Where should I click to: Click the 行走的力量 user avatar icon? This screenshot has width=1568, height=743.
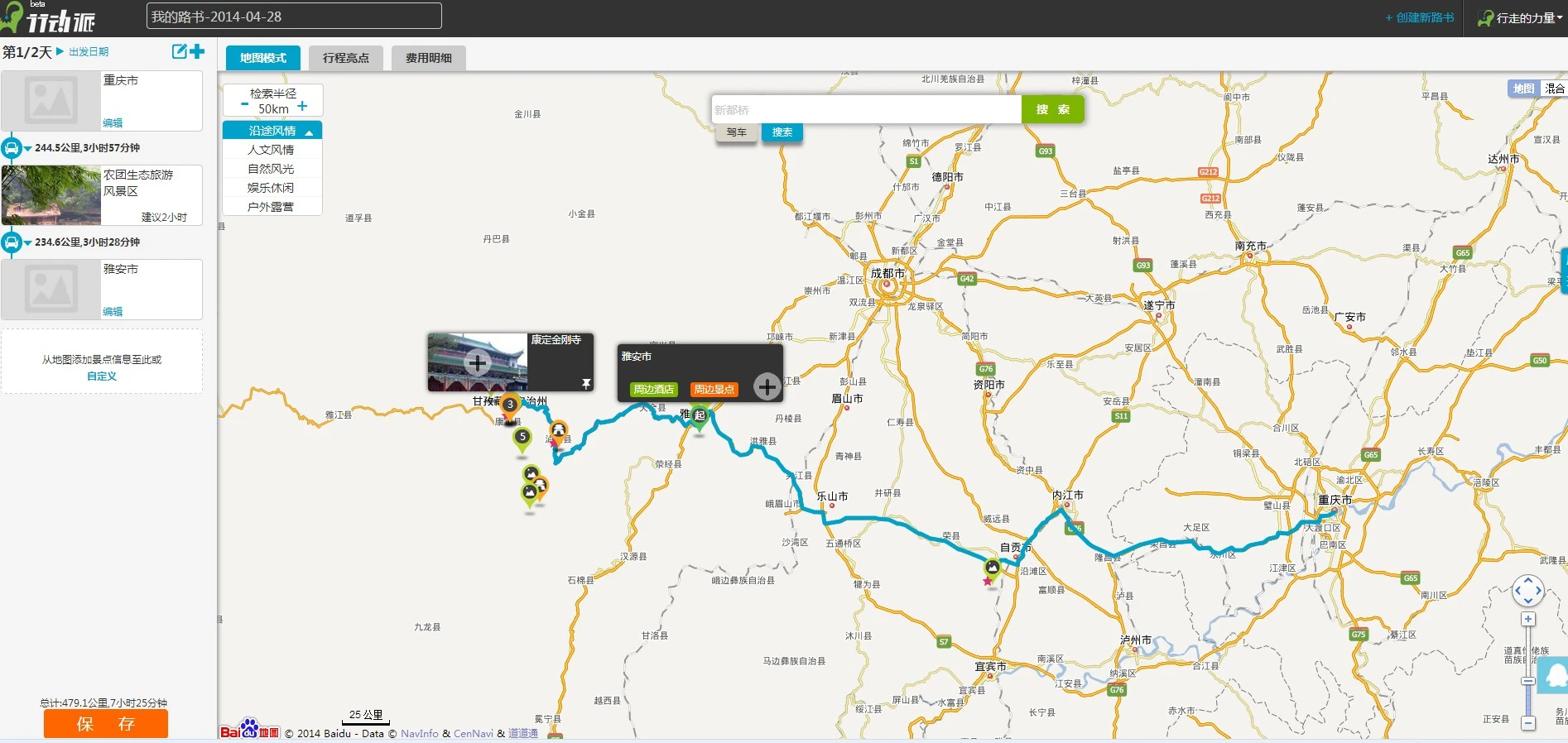pos(1486,17)
